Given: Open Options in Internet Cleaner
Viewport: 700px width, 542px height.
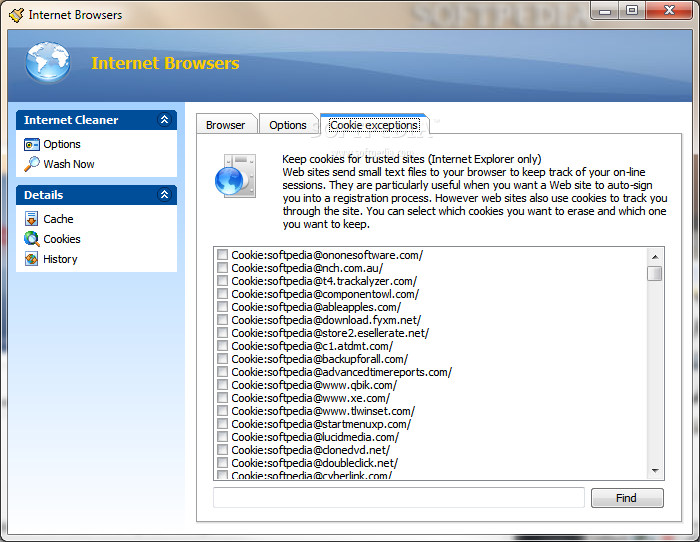Looking at the screenshot, I should pos(62,144).
